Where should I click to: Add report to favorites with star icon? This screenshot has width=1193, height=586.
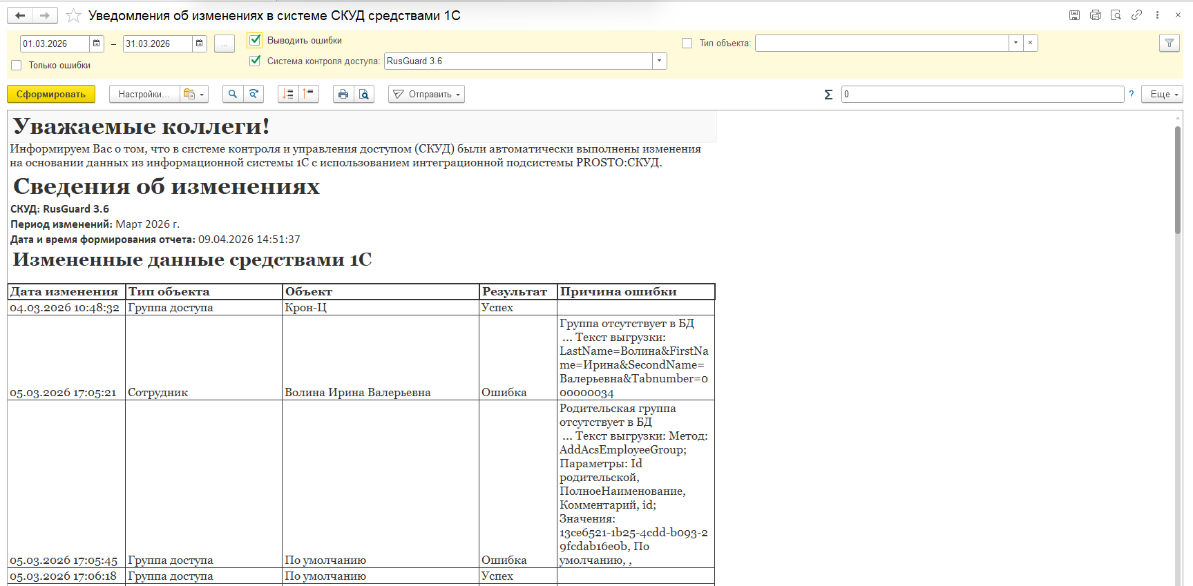point(73,16)
